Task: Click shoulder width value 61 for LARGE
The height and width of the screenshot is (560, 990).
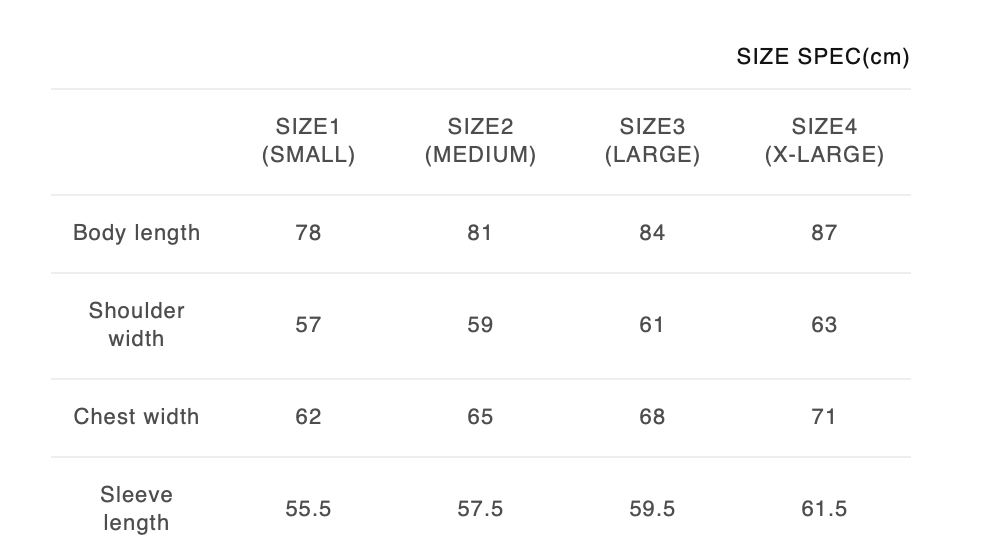Action: click(652, 325)
